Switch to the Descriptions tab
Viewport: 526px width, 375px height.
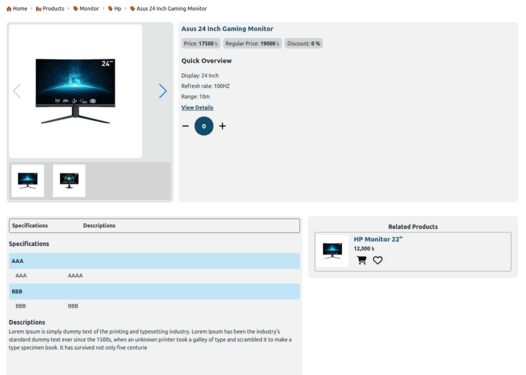point(99,226)
